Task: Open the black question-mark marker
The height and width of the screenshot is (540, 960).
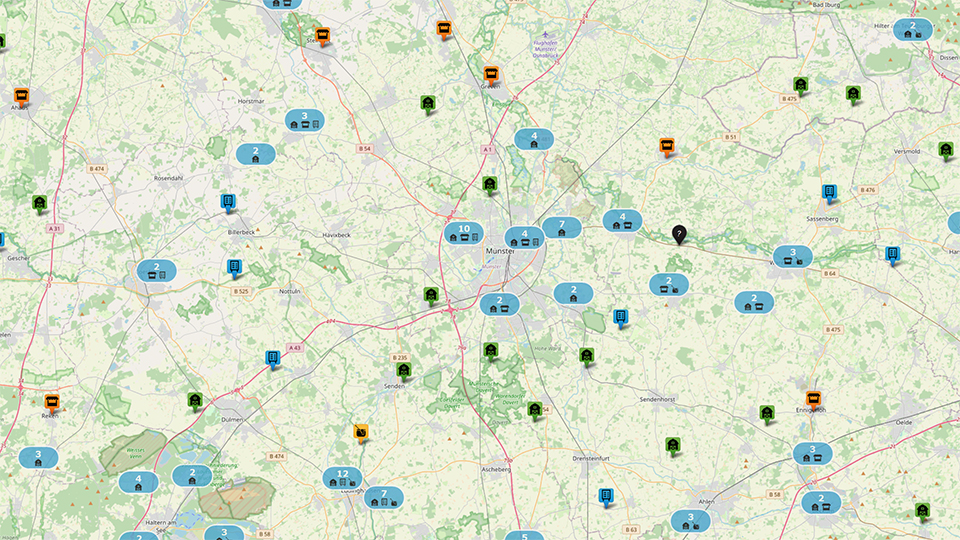Action: point(679,234)
